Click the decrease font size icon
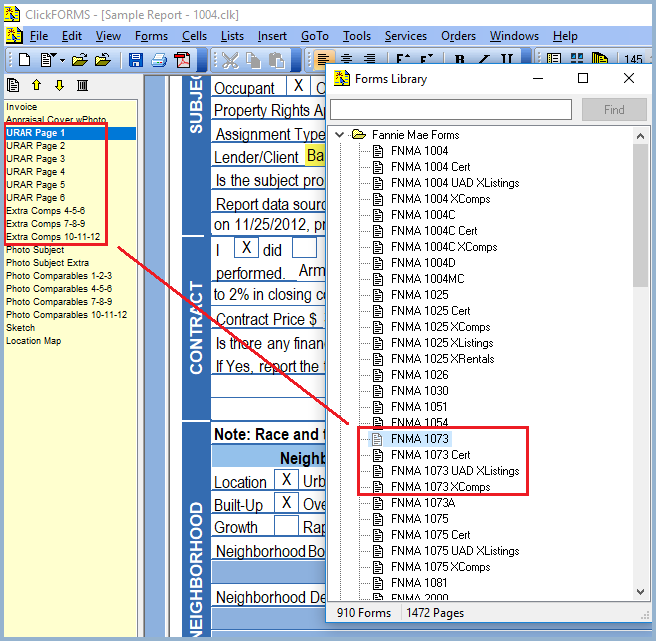 point(427,59)
